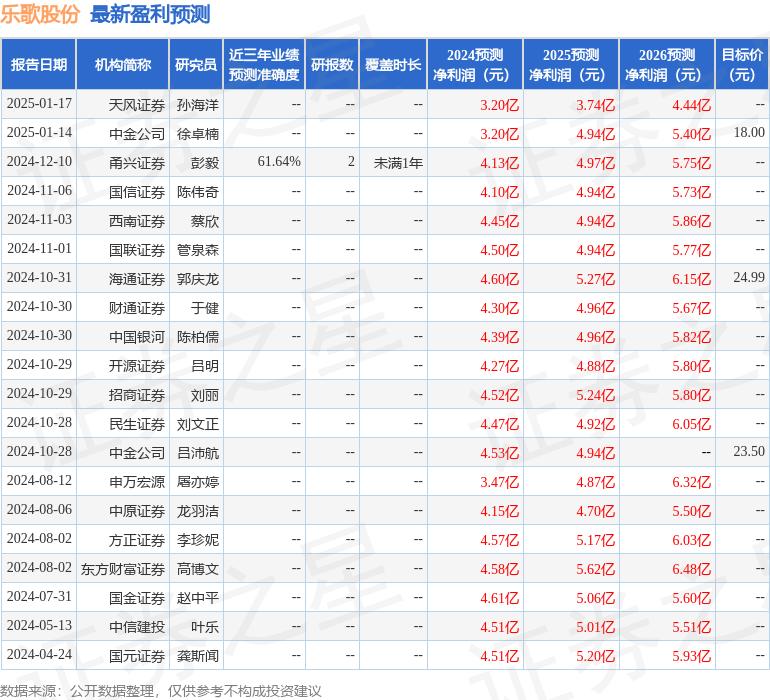Click the institution 财通证券
The width and height of the screenshot is (770, 700).
[137, 308]
